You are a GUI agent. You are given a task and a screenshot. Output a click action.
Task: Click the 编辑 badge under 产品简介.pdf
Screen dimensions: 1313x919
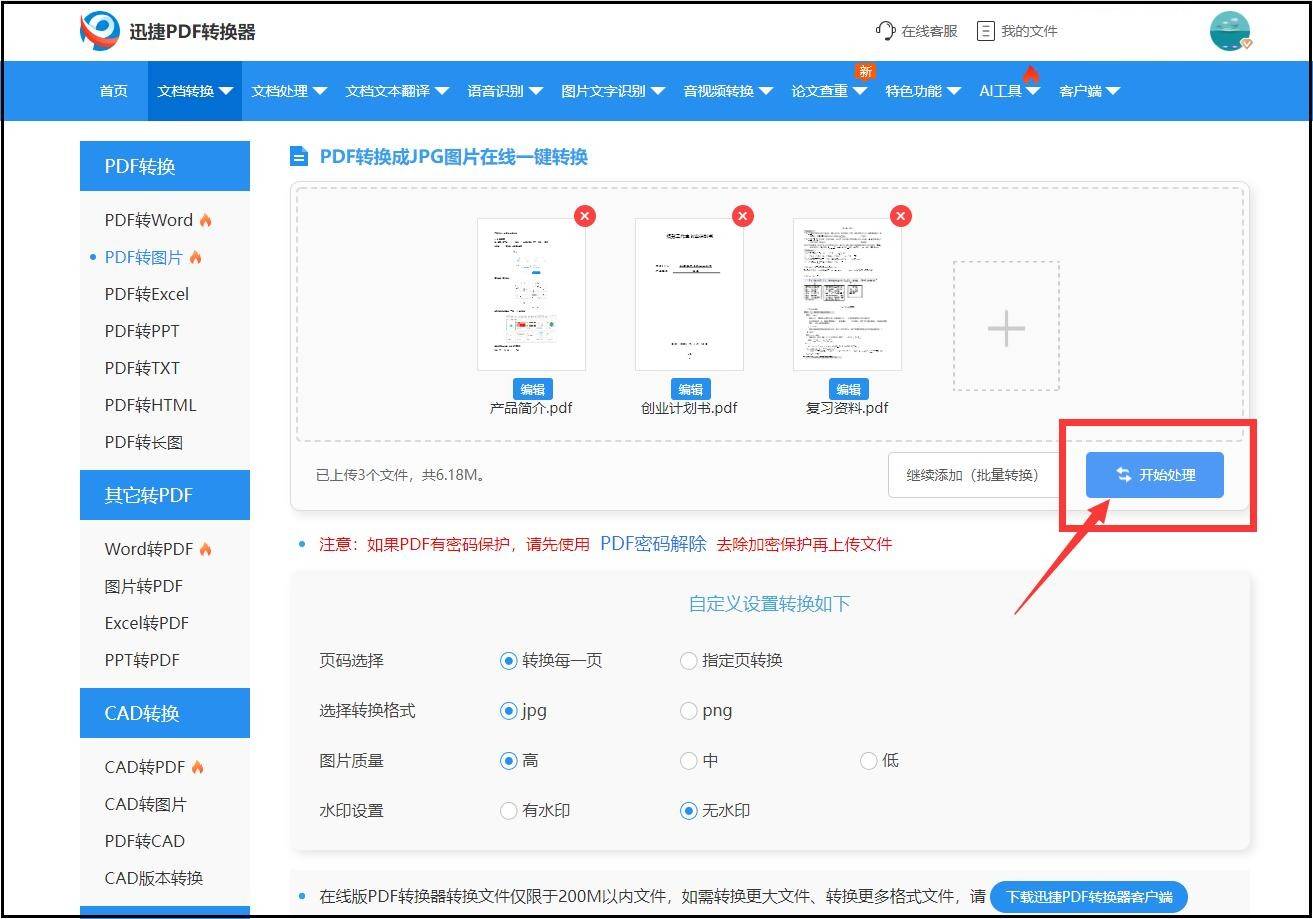pos(532,389)
